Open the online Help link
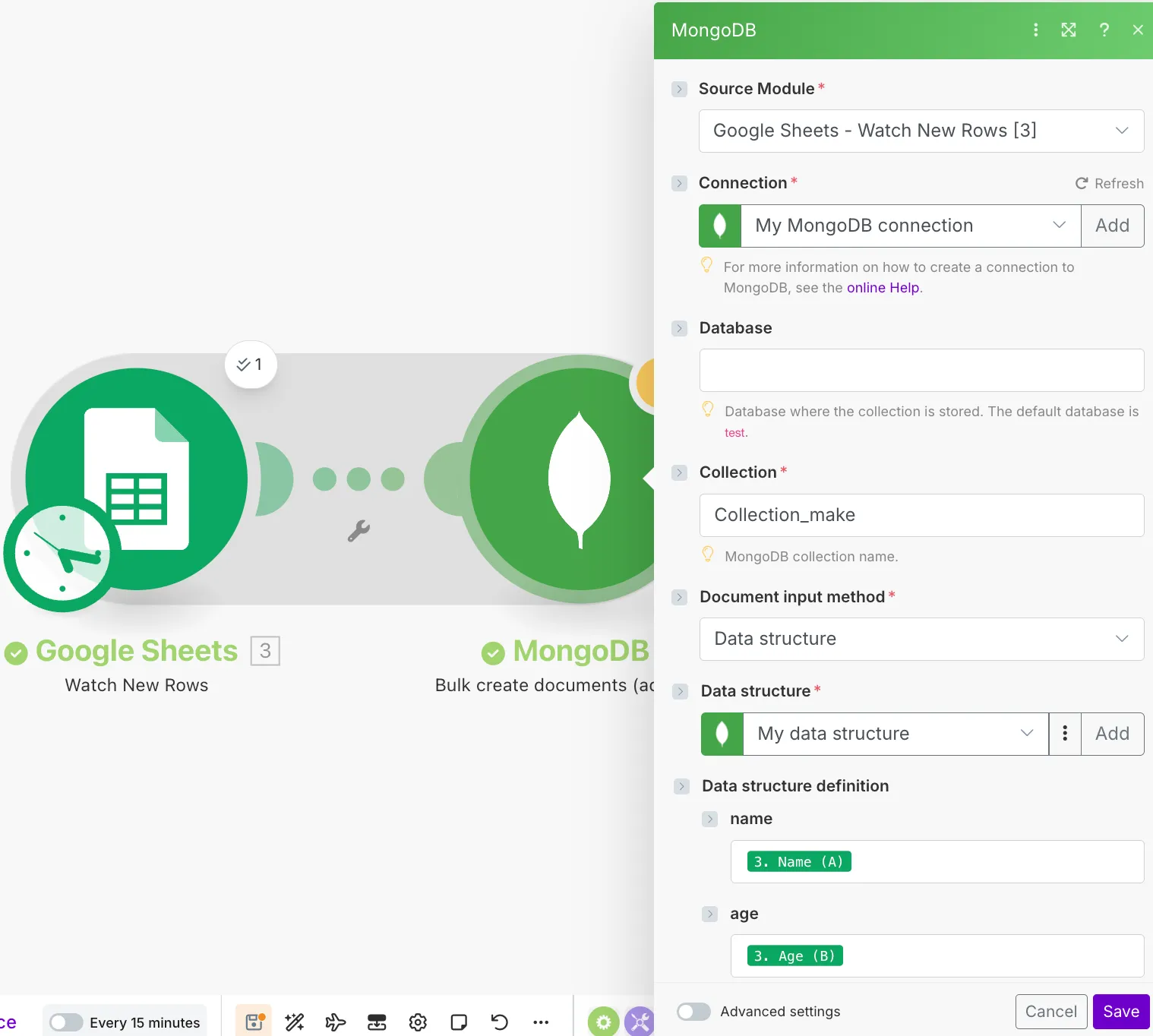This screenshot has height=1036, width=1153. pyautogui.click(x=883, y=288)
